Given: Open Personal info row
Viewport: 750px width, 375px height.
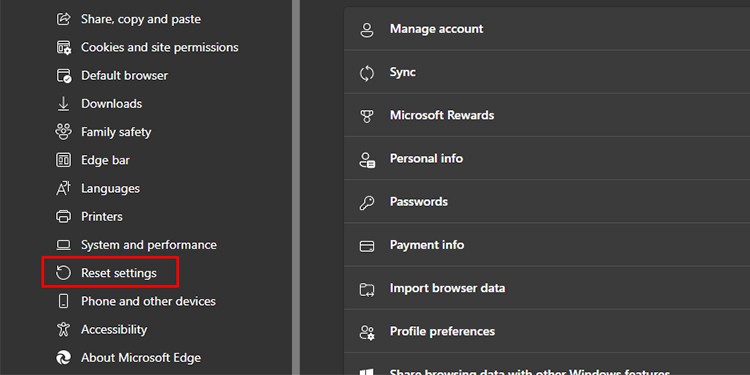Looking at the screenshot, I should [547, 158].
